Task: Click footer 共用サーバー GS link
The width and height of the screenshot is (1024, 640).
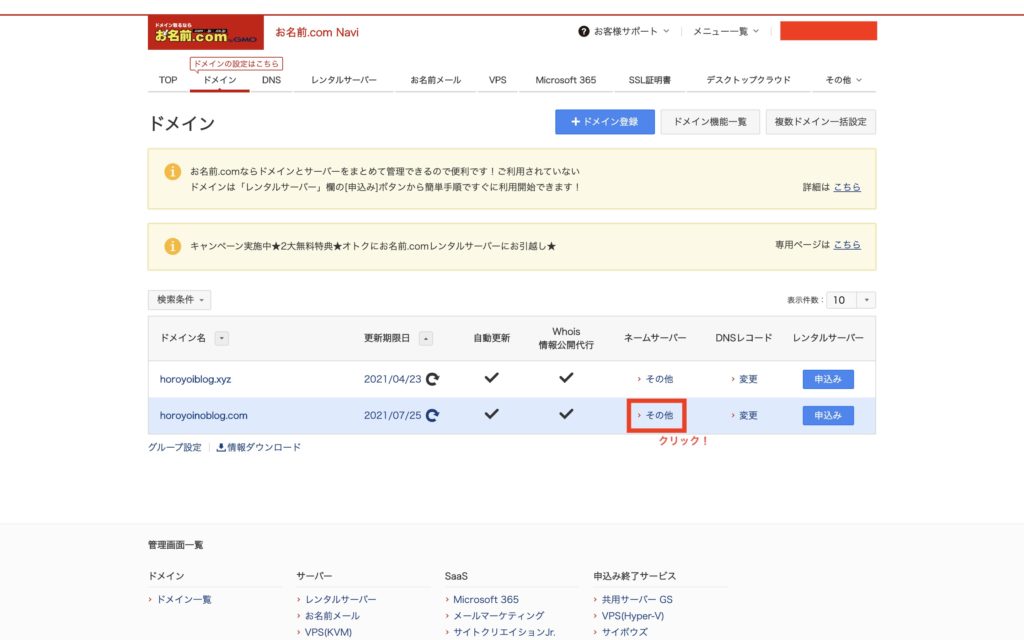Action: tap(637, 600)
